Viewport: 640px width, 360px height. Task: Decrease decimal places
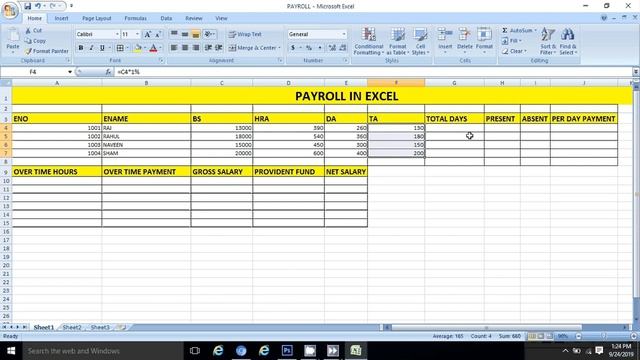[x=343, y=48]
